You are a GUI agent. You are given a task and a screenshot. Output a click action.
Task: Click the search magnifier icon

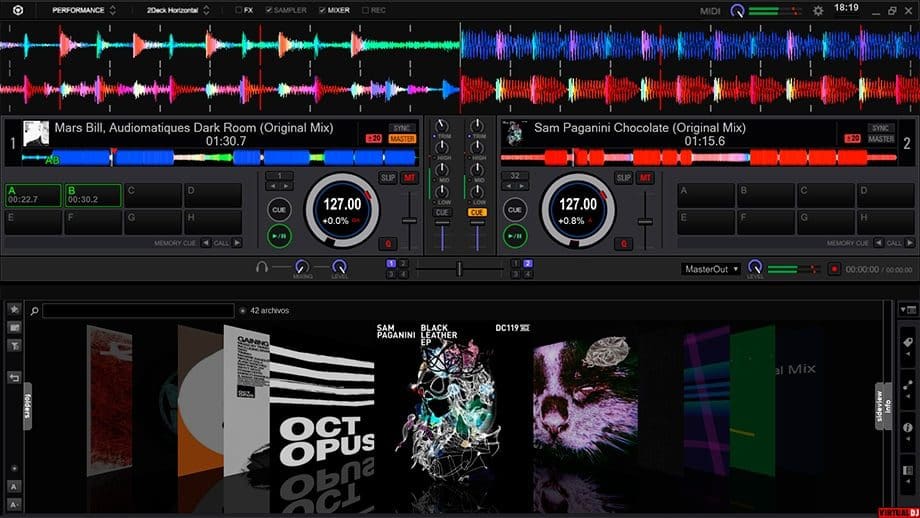pyautogui.click(x=35, y=311)
